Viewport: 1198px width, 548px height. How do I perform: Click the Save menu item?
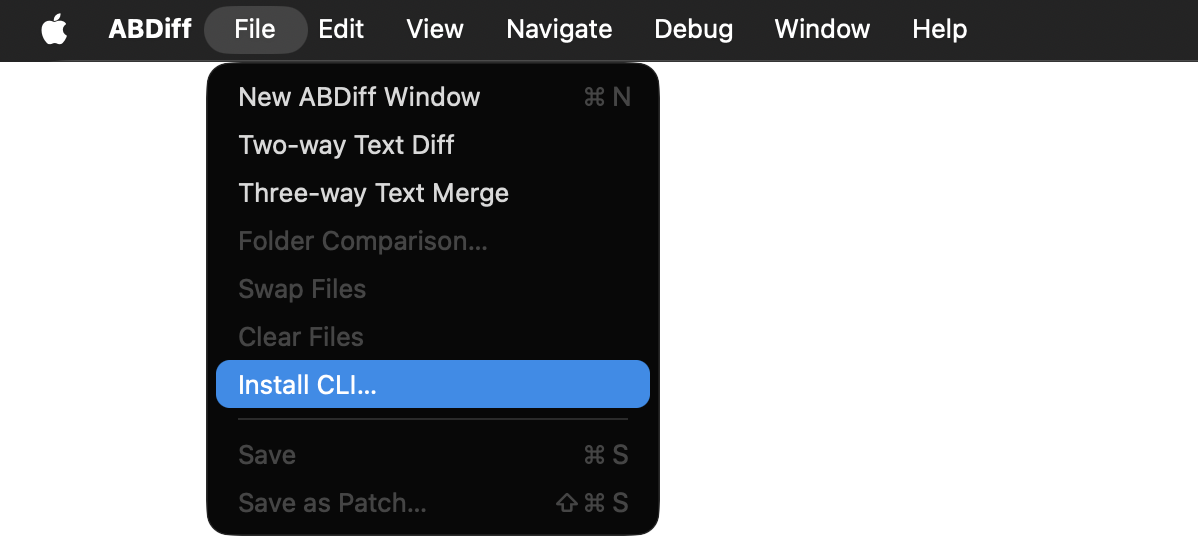point(267,455)
